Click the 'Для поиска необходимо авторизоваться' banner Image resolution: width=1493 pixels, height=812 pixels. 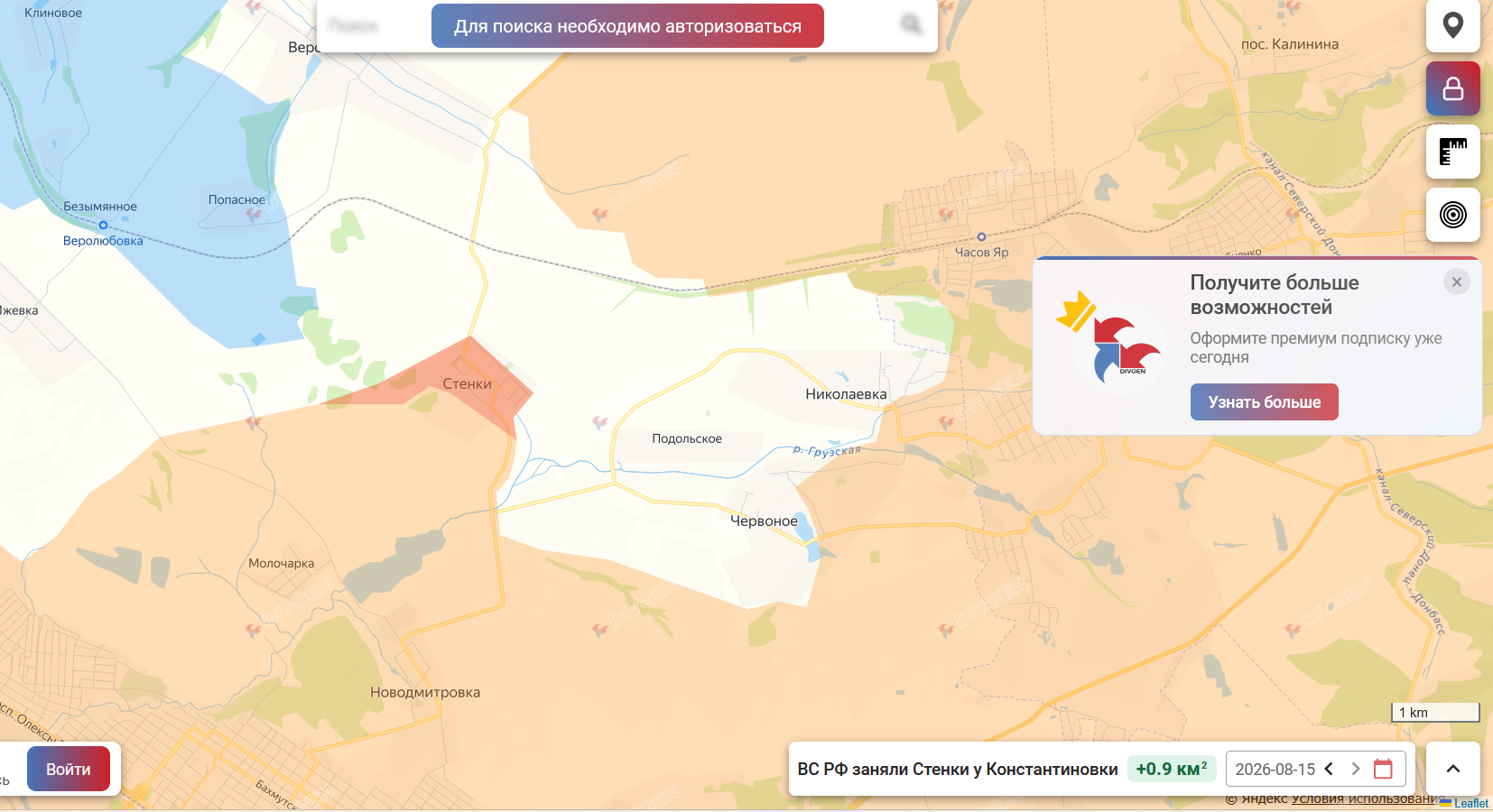(x=627, y=26)
